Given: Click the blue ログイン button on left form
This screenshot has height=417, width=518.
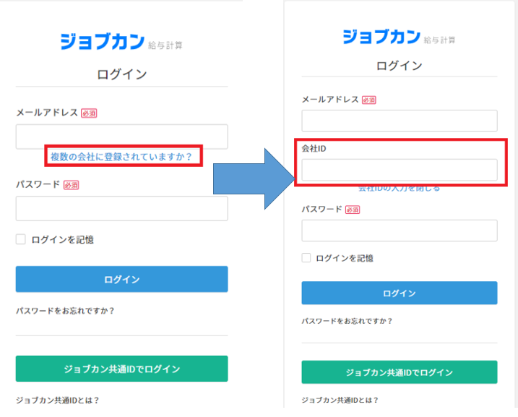Looking at the screenshot, I should point(122,279).
